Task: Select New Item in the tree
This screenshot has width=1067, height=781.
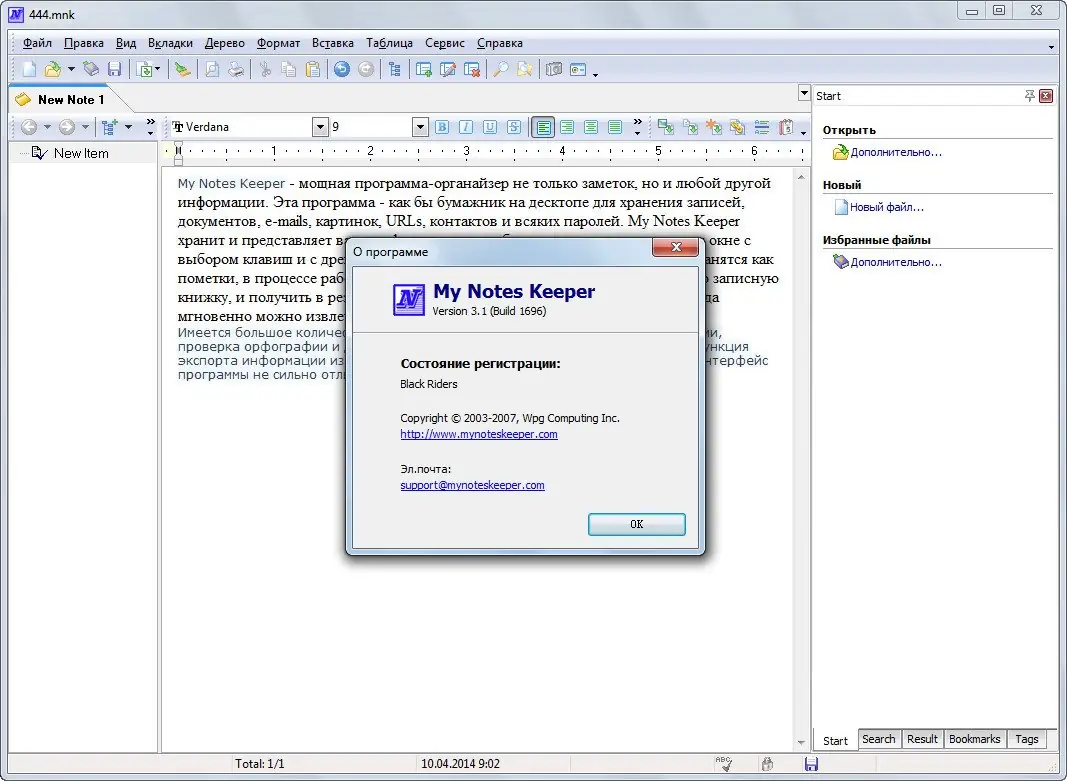Action: (x=81, y=153)
